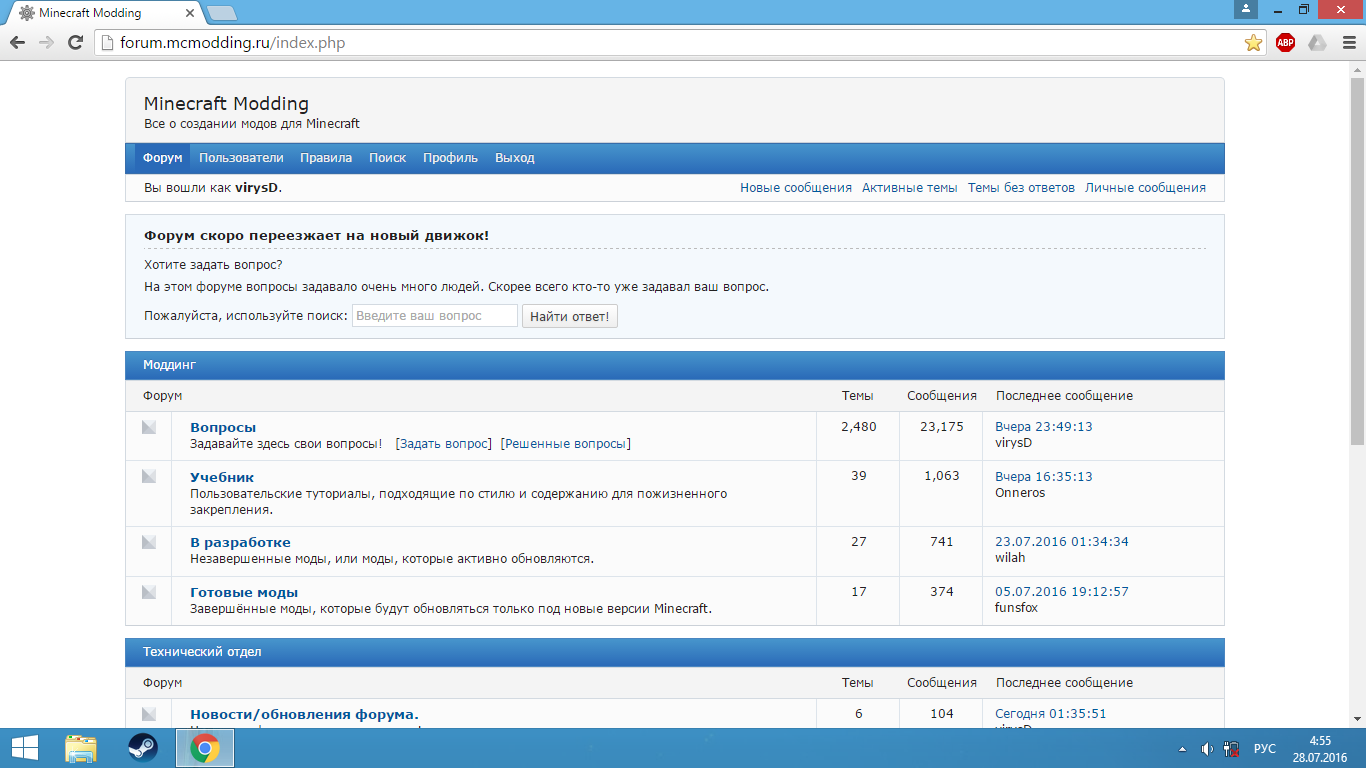
Task: Click the funsfox author name
Action: 1016,607
